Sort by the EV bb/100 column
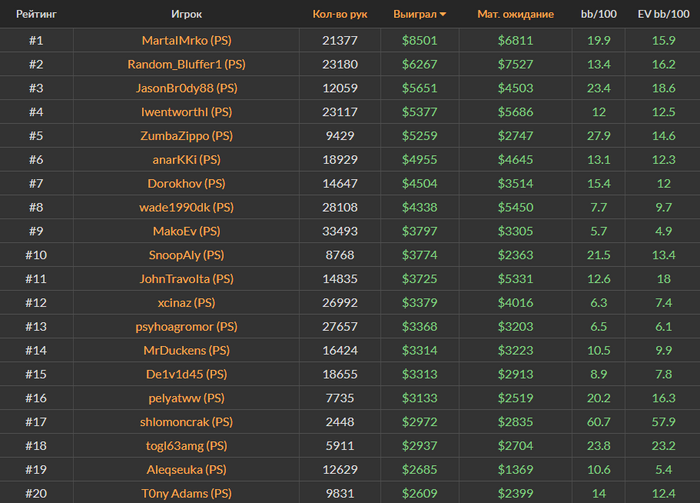Viewport: 700px width, 503px height. pos(663,15)
